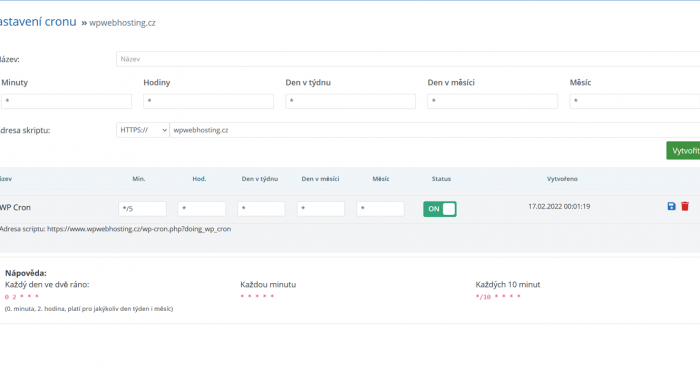Click the Každý den ve dvě ráno label
Viewport: 700px width, 390px height.
point(47,284)
